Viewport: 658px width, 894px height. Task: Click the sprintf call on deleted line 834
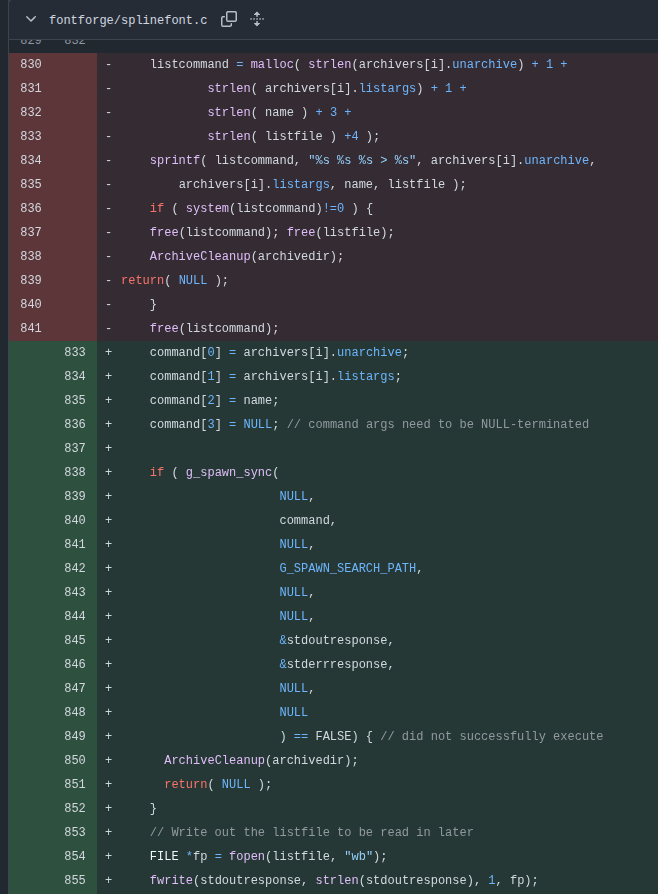[x=174, y=160]
